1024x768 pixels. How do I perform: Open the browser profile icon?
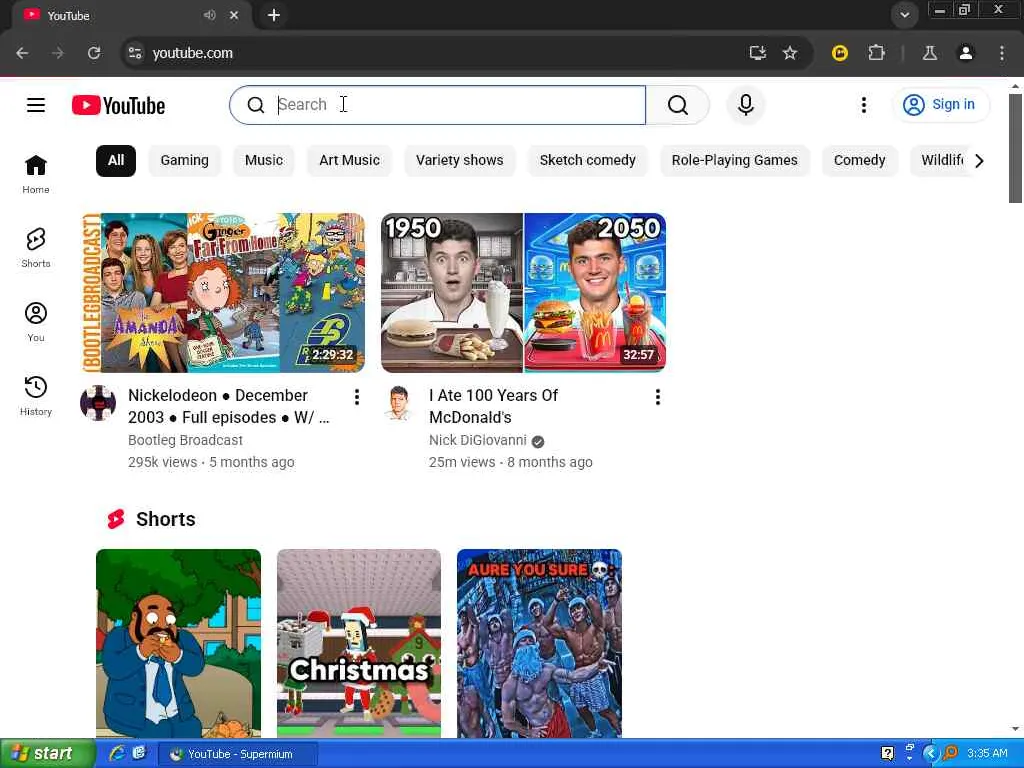[x=966, y=53]
